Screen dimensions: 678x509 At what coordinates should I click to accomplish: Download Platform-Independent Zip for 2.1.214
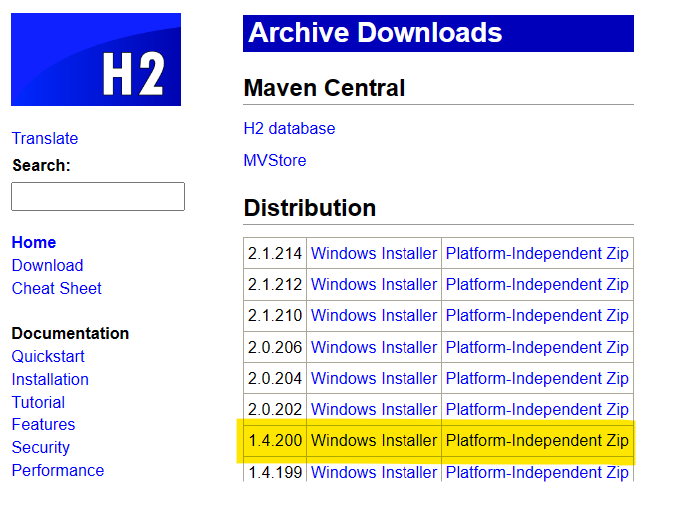[x=537, y=253]
